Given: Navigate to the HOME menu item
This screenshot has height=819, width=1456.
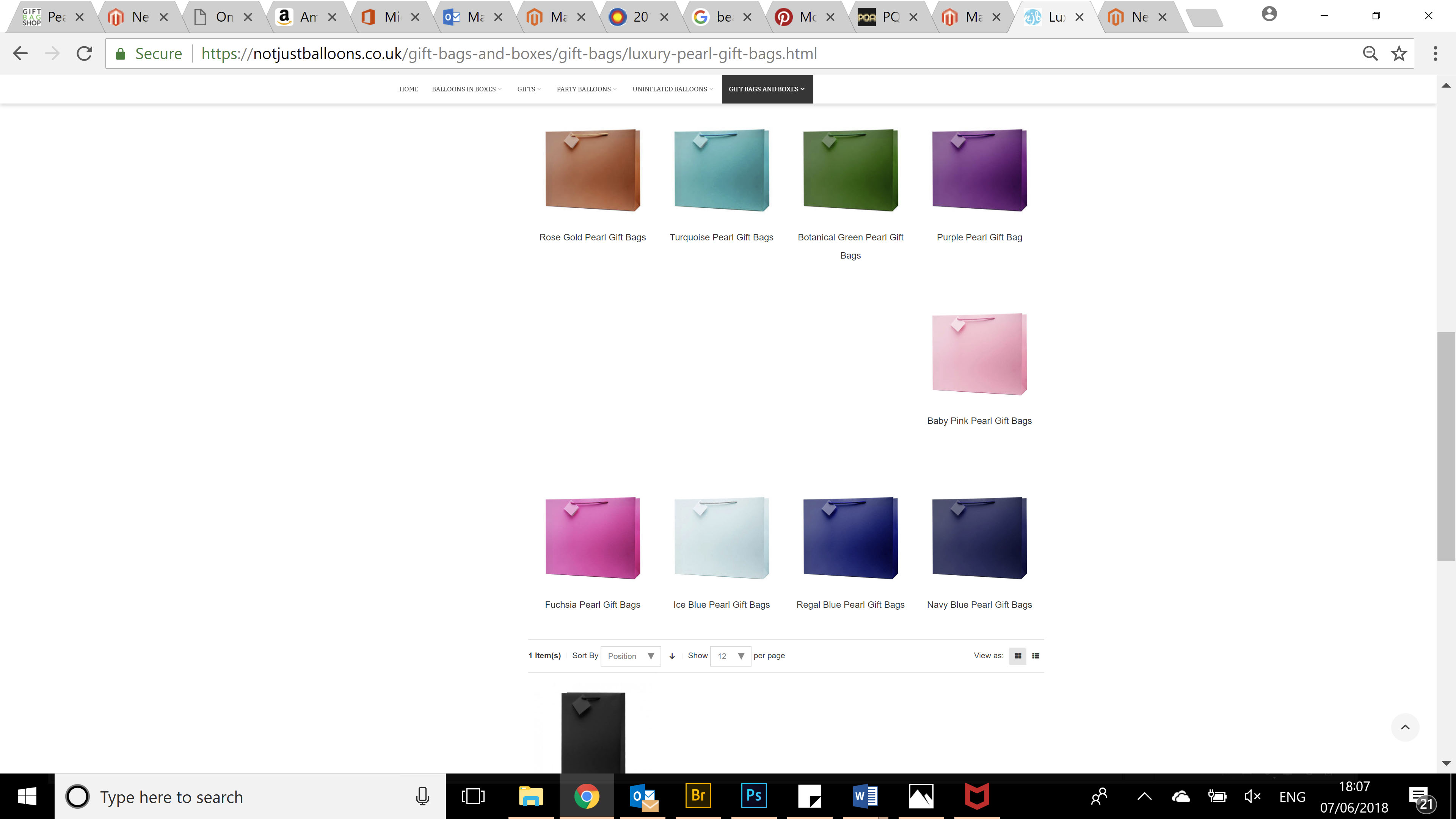Looking at the screenshot, I should [408, 89].
